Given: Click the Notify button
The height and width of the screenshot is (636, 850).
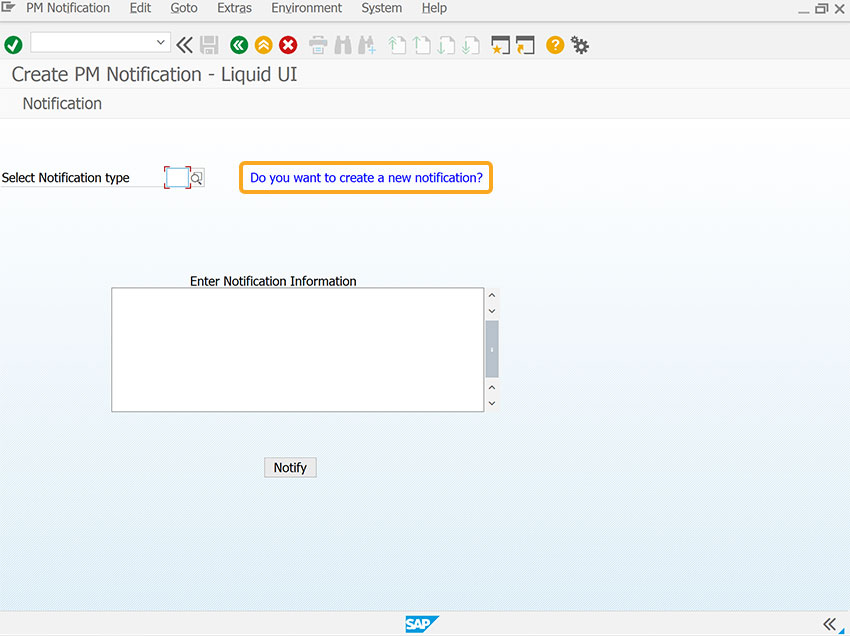Looking at the screenshot, I should point(290,467).
